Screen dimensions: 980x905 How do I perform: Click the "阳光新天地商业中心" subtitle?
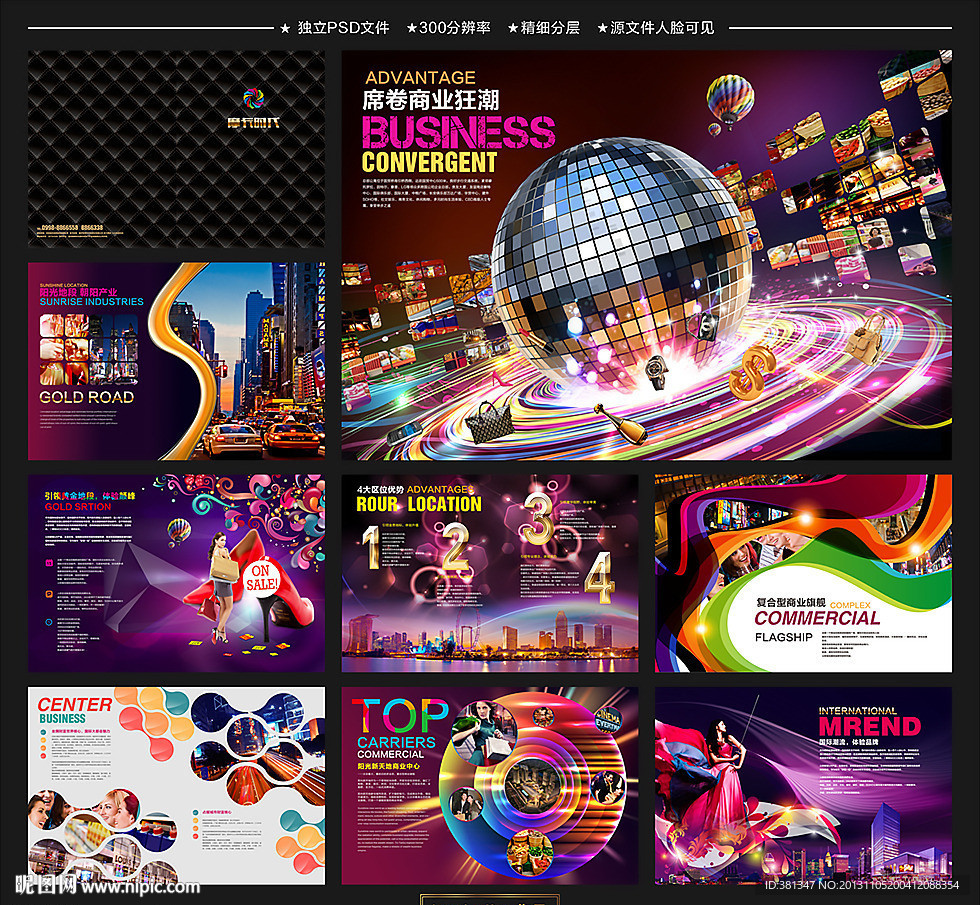click(389, 766)
